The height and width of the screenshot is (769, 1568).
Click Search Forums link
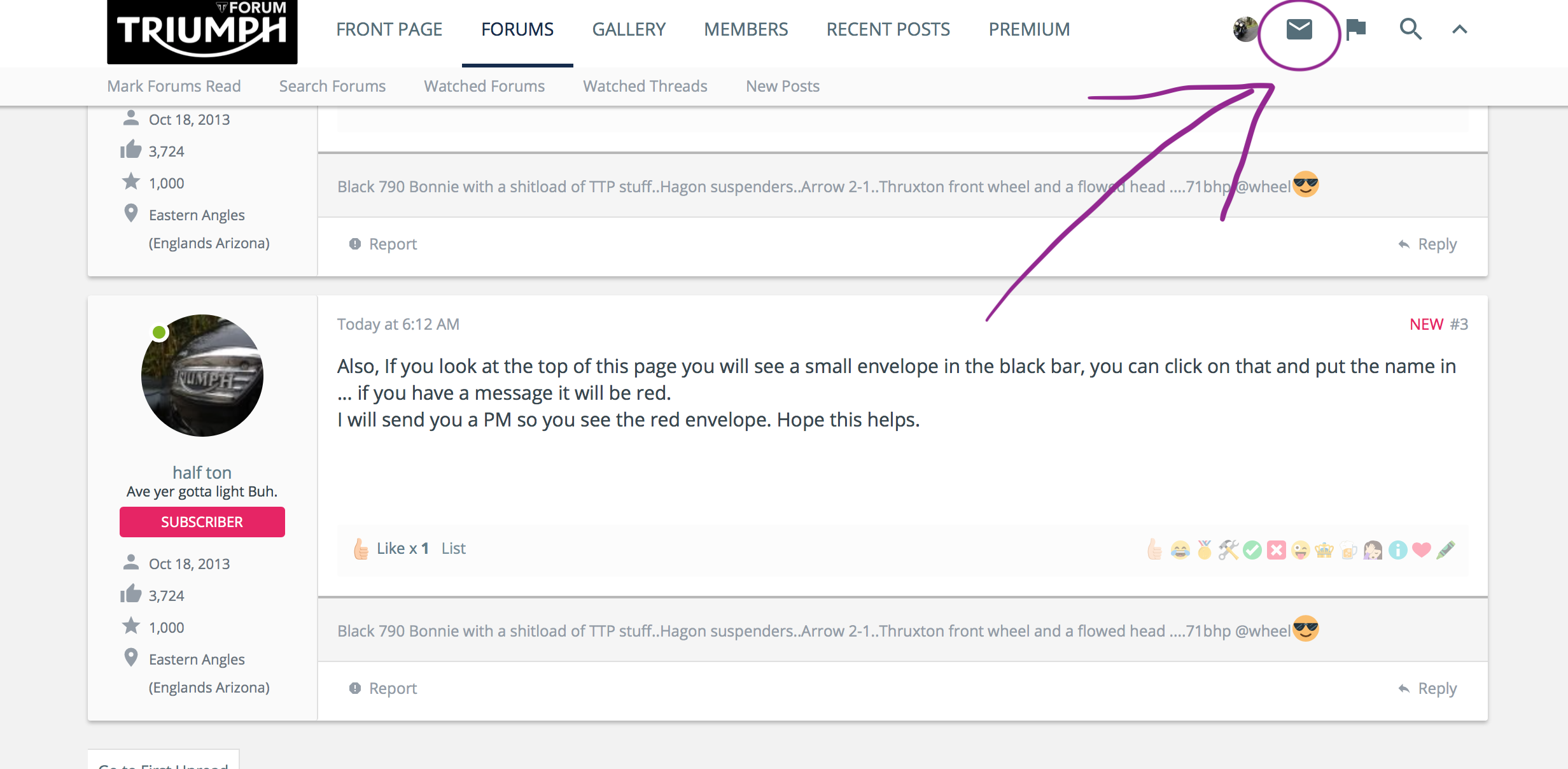tap(332, 86)
